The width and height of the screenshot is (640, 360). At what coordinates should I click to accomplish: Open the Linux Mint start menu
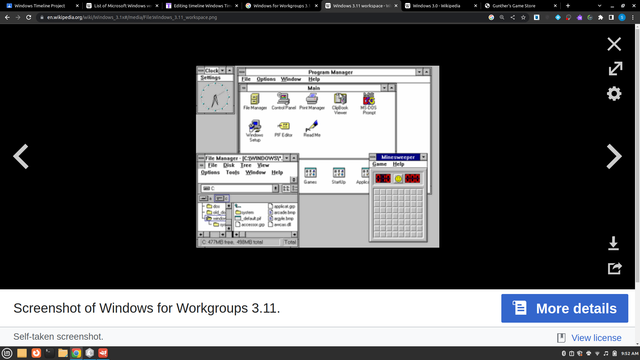(x=7, y=353)
